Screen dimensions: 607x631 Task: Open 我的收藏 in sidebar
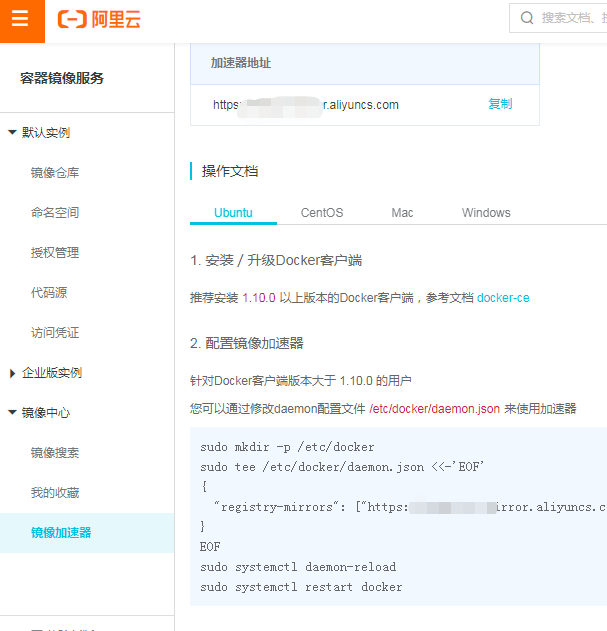pos(55,493)
